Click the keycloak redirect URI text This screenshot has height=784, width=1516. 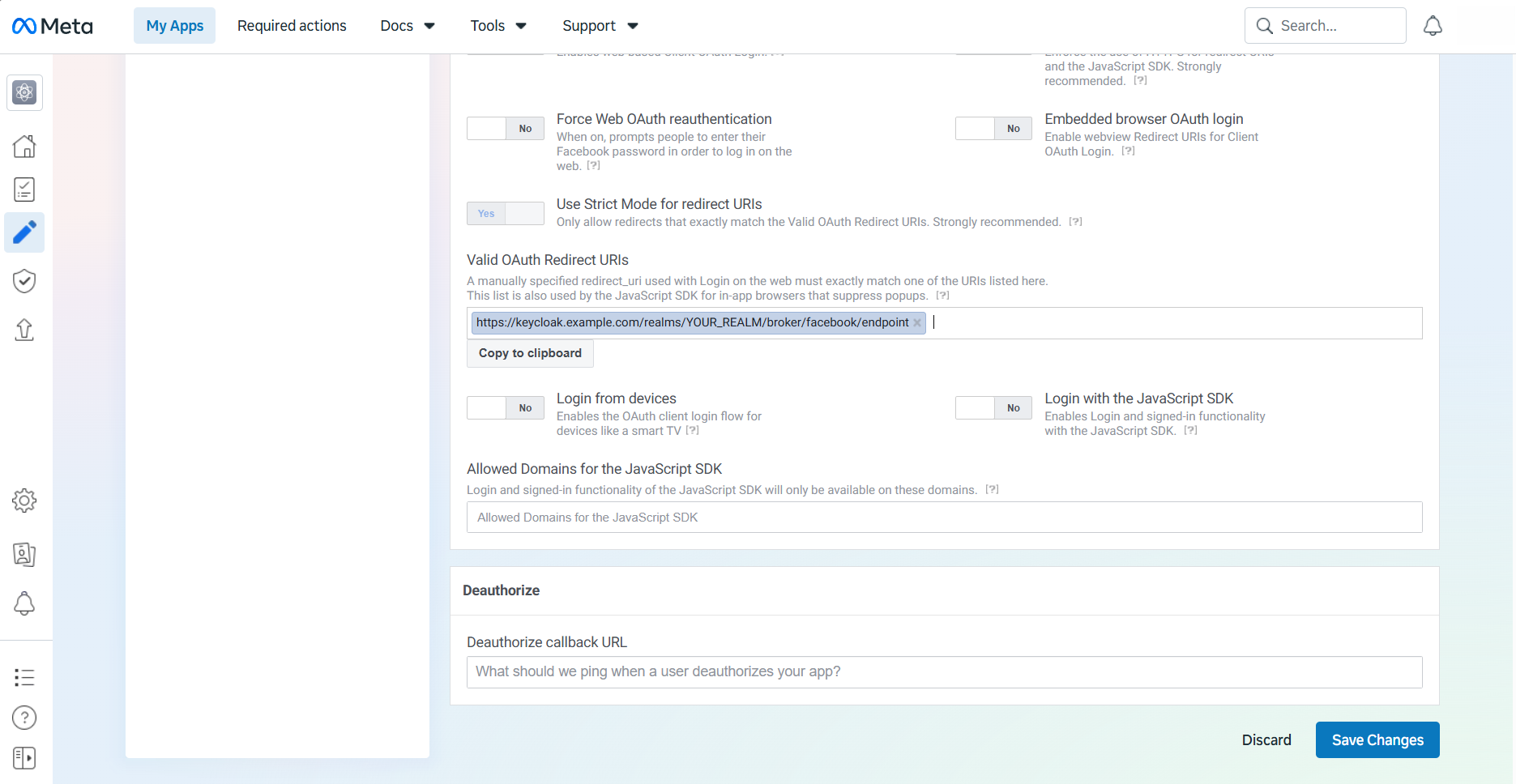click(692, 322)
